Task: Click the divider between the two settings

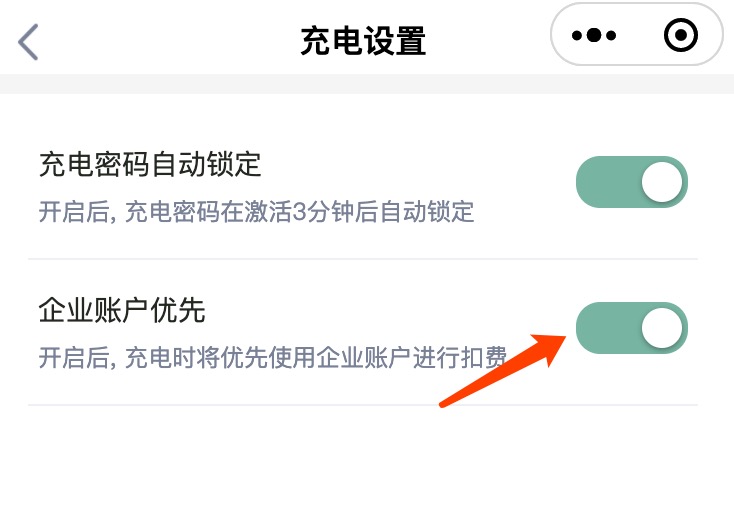Action: pyautogui.click(x=362, y=259)
